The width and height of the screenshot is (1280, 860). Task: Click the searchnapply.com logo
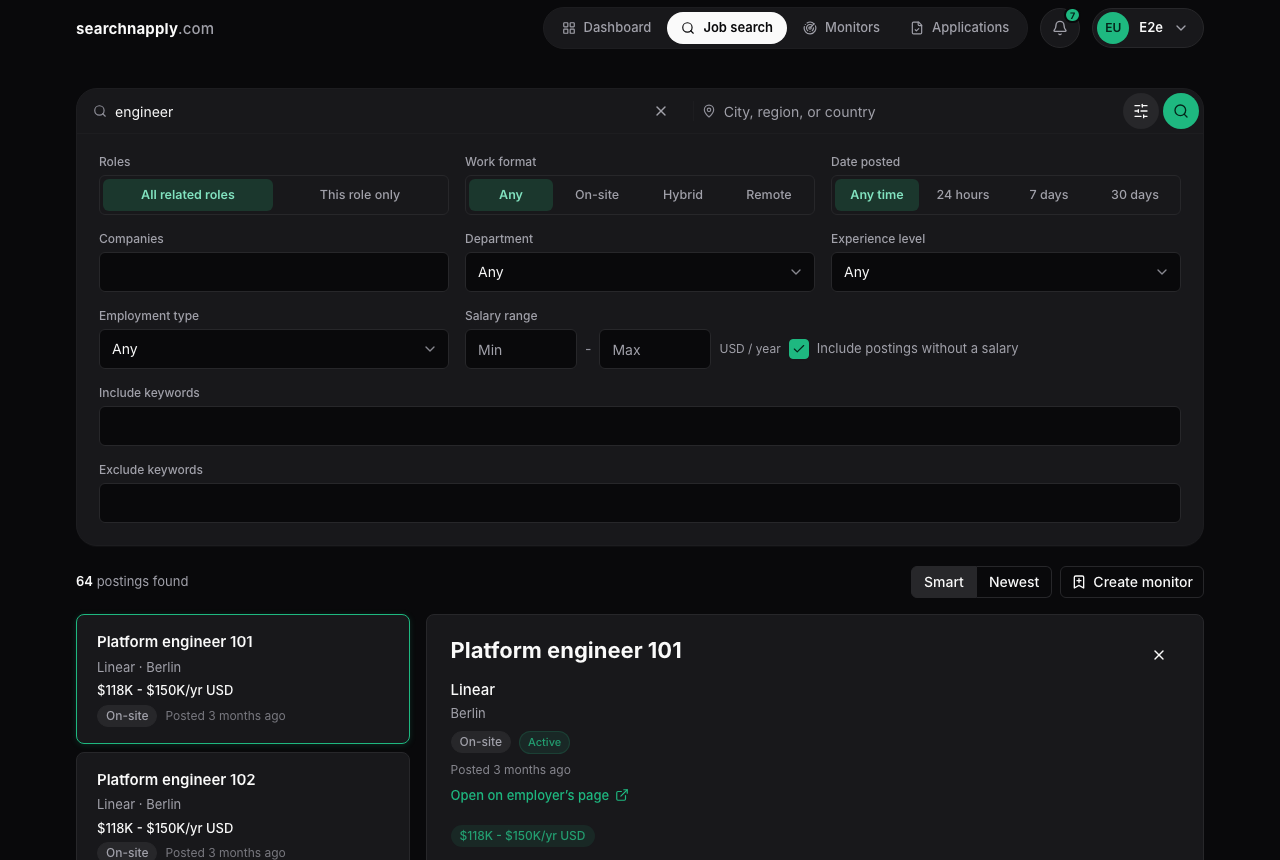click(x=145, y=28)
